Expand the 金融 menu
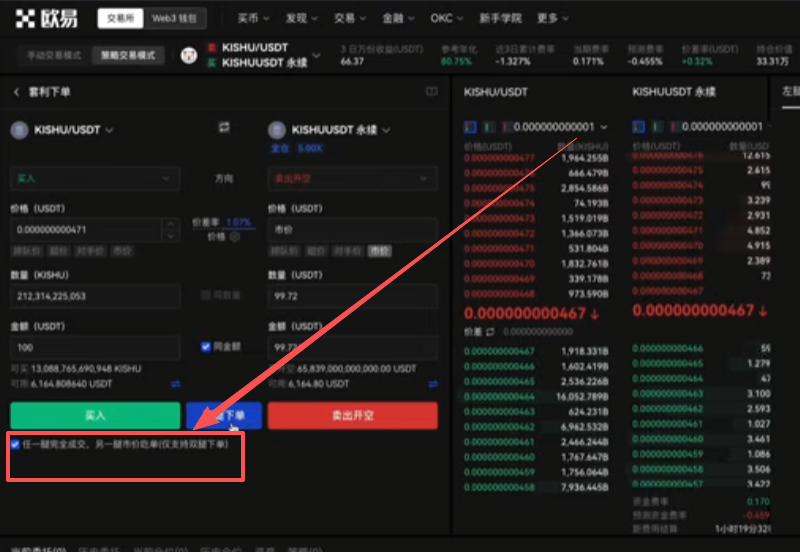Screen dimensions: 800x552 tap(398, 18)
